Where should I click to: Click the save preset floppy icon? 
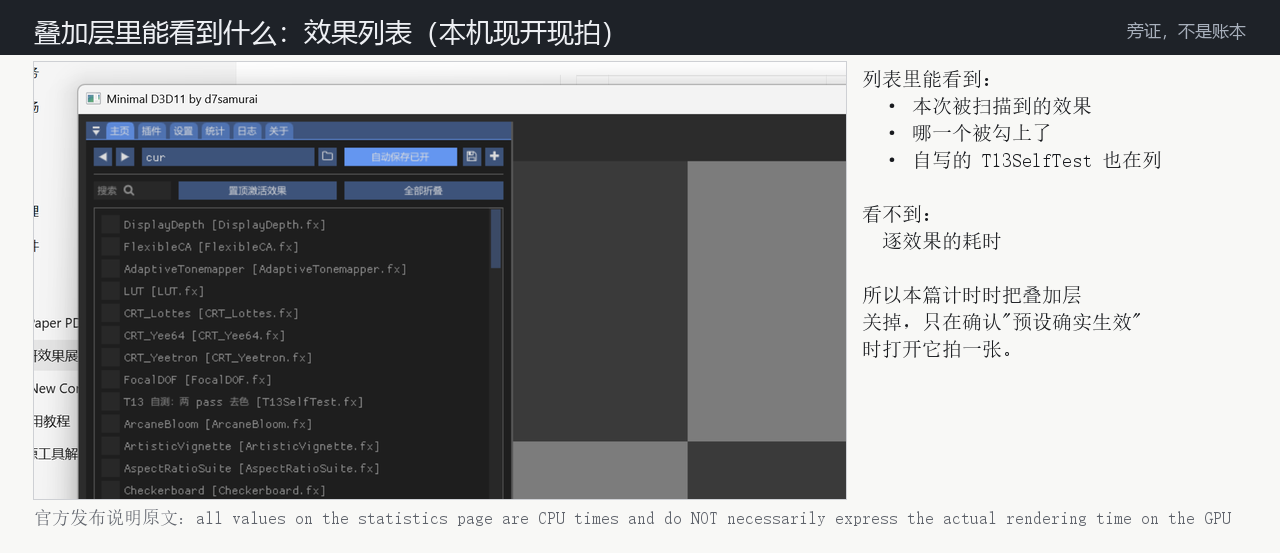click(472, 157)
